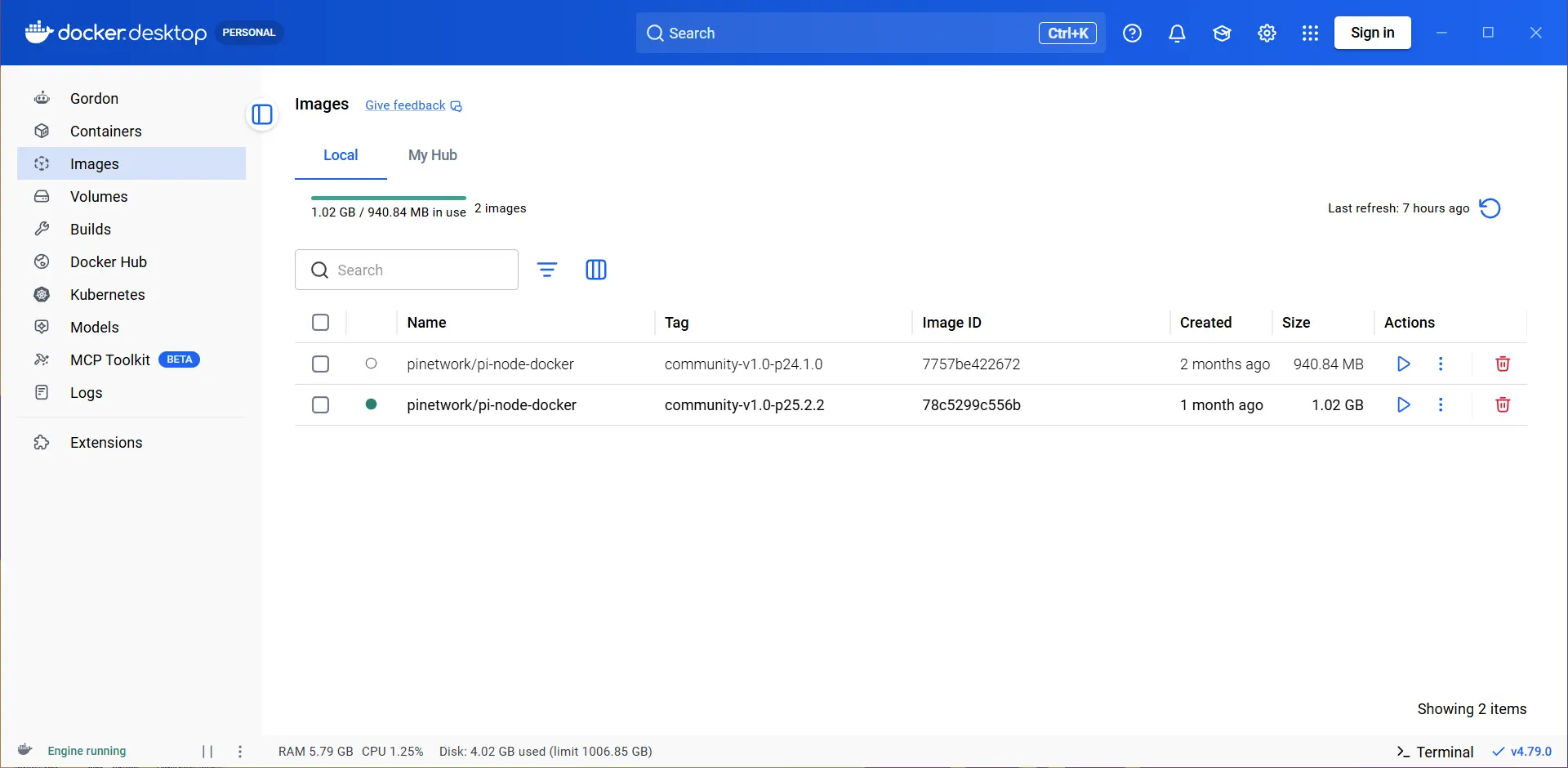Click the in-use status dot of p25.2.2 image
The width and height of the screenshot is (1568, 768).
[371, 404]
